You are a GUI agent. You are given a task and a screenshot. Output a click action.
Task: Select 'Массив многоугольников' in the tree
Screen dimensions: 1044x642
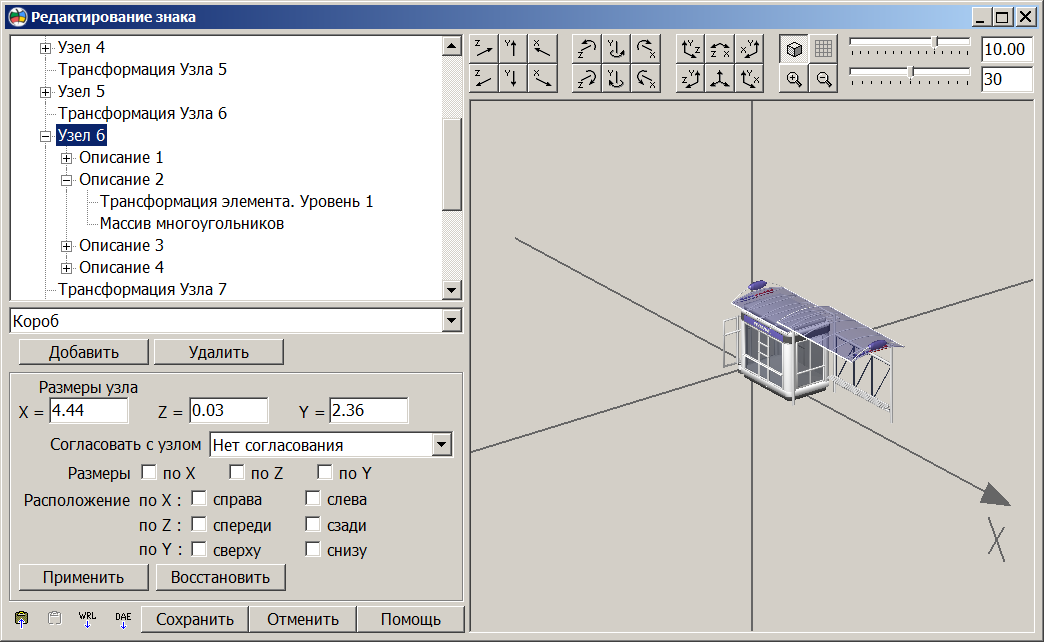pos(192,224)
